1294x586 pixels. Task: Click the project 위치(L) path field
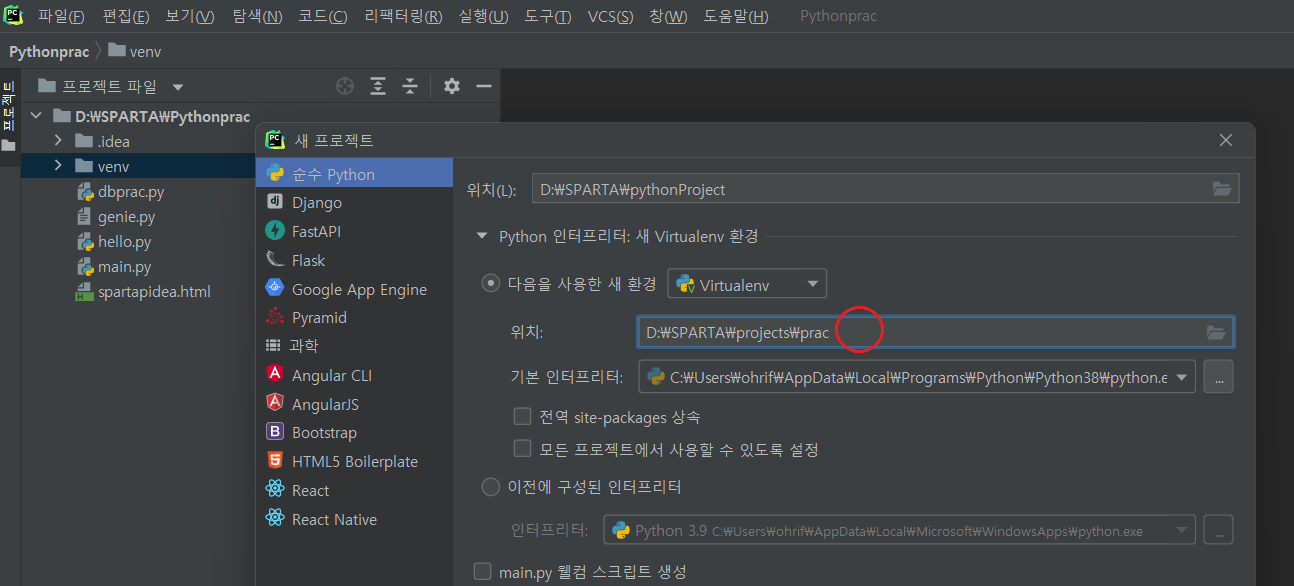click(886, 189)
